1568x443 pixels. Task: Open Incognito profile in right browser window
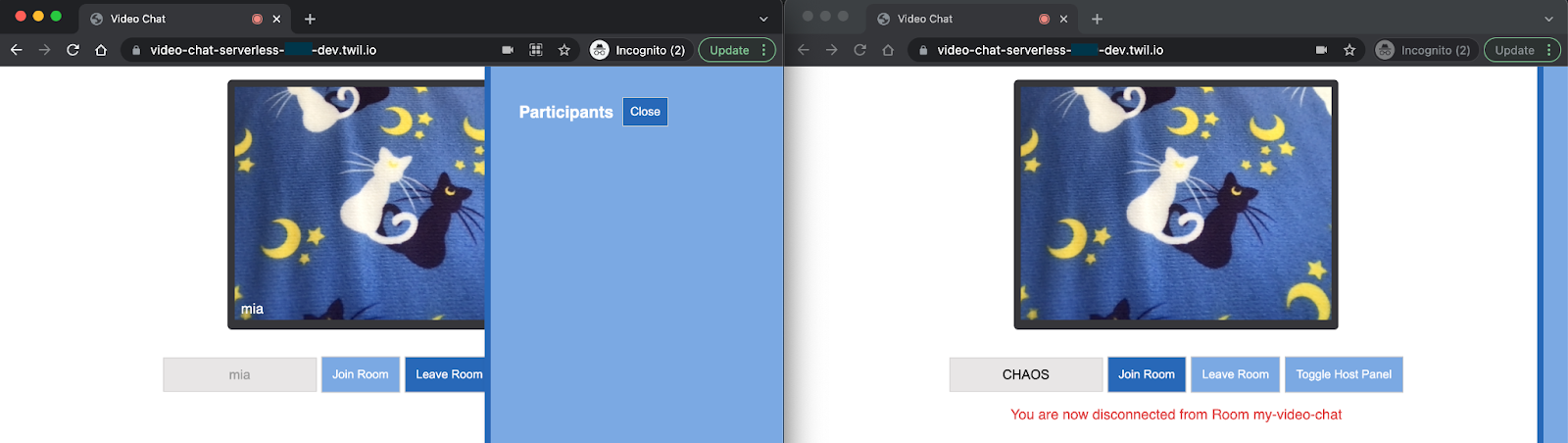1425,50
